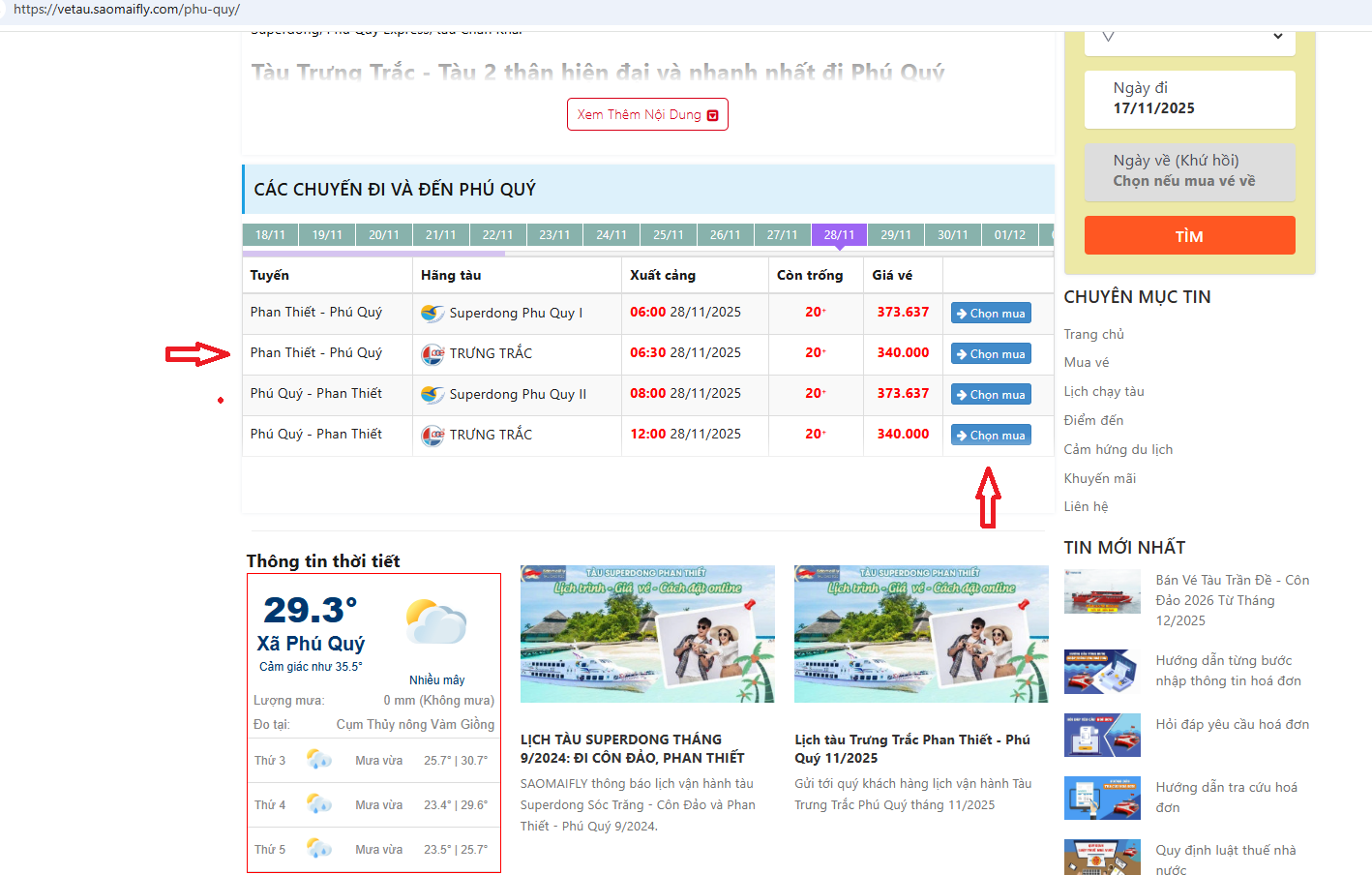Open the dropdown above Ngày đi field
Viewport: 1372px width, 875px height.
tap(1189, 39)
